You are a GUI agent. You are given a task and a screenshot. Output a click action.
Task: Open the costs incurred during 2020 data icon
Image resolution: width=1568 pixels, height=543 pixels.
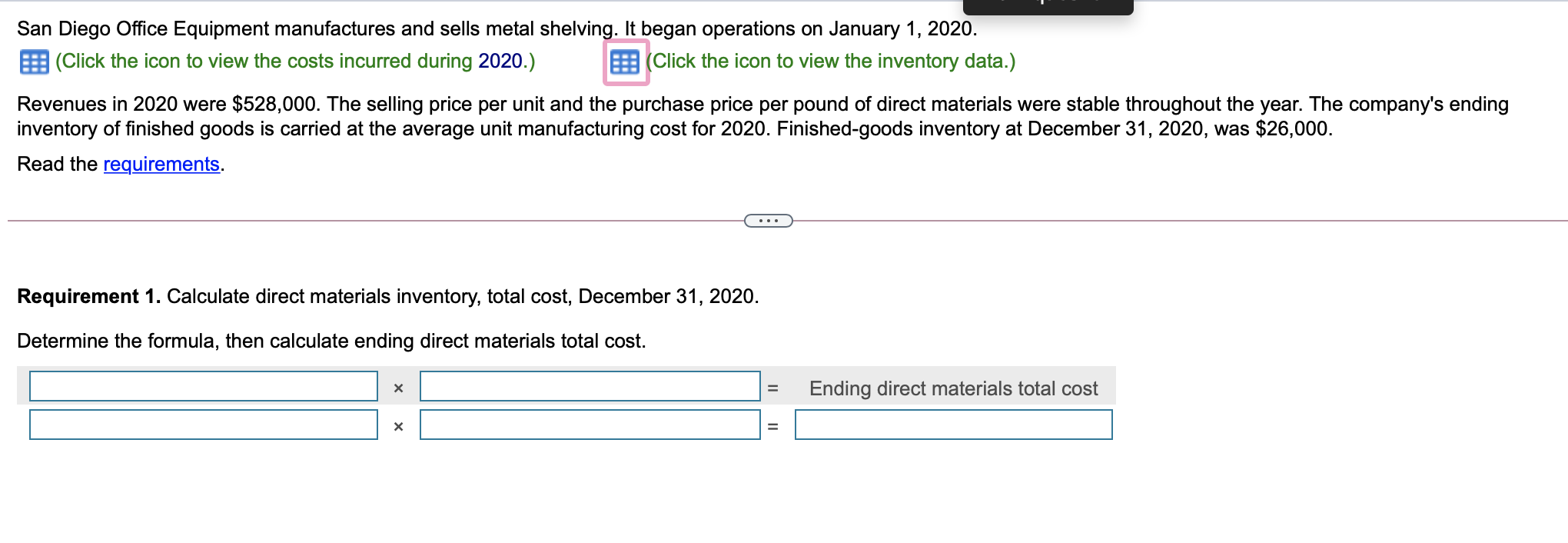(35, 62)
